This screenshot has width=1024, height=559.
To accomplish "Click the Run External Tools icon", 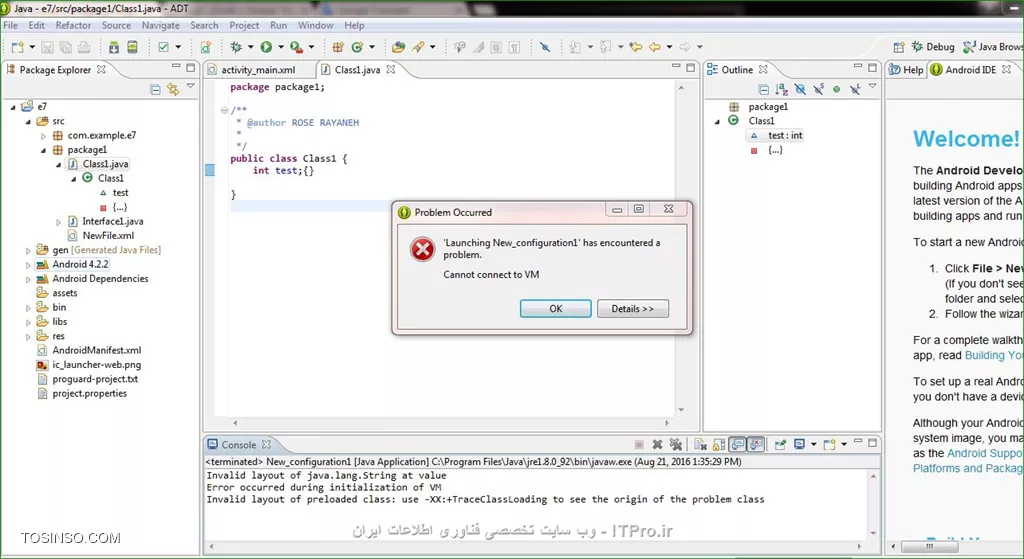I will [296, 47].
